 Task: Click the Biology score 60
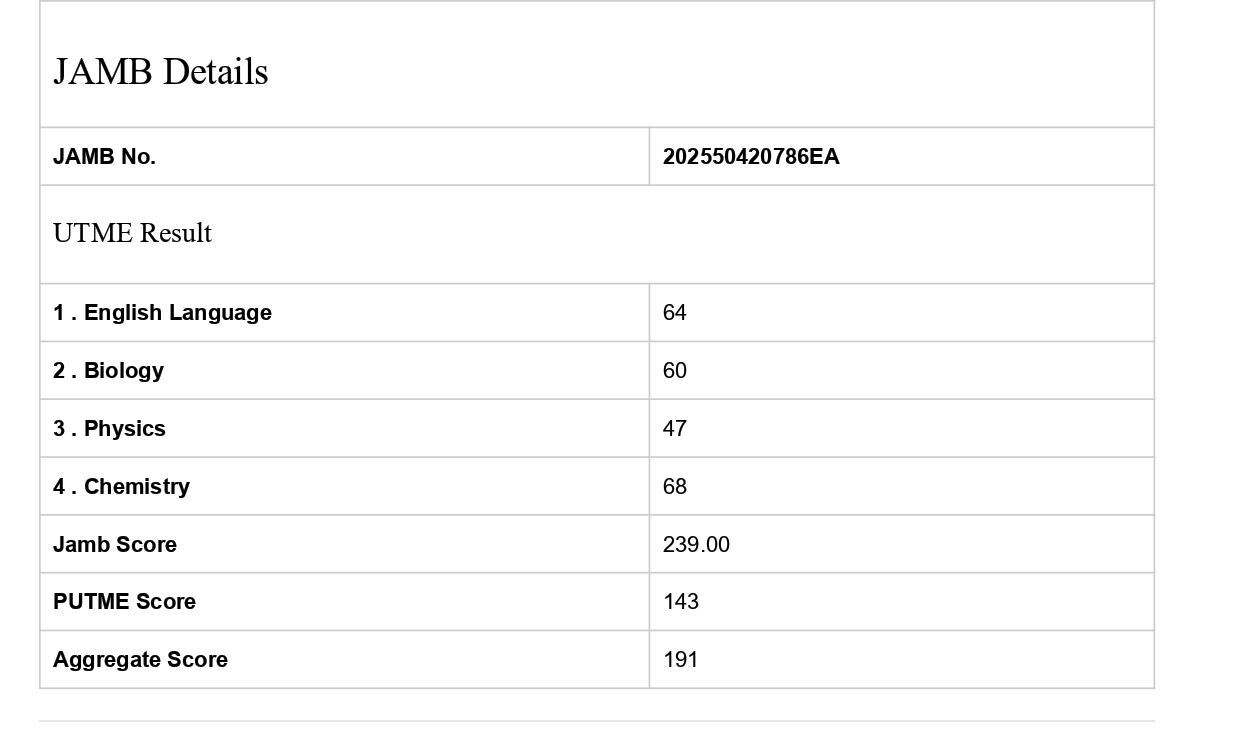pyautogui.click(x=675, y=371)
